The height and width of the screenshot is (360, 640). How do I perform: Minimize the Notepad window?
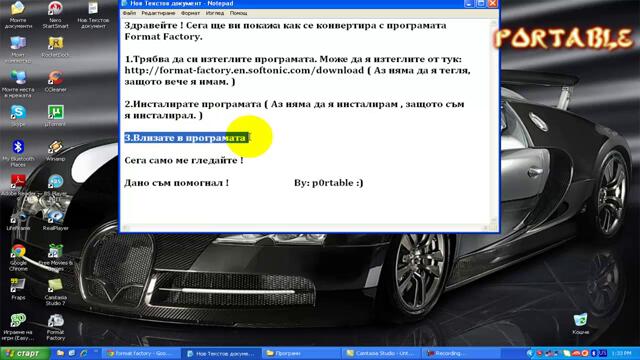point(470,4)
